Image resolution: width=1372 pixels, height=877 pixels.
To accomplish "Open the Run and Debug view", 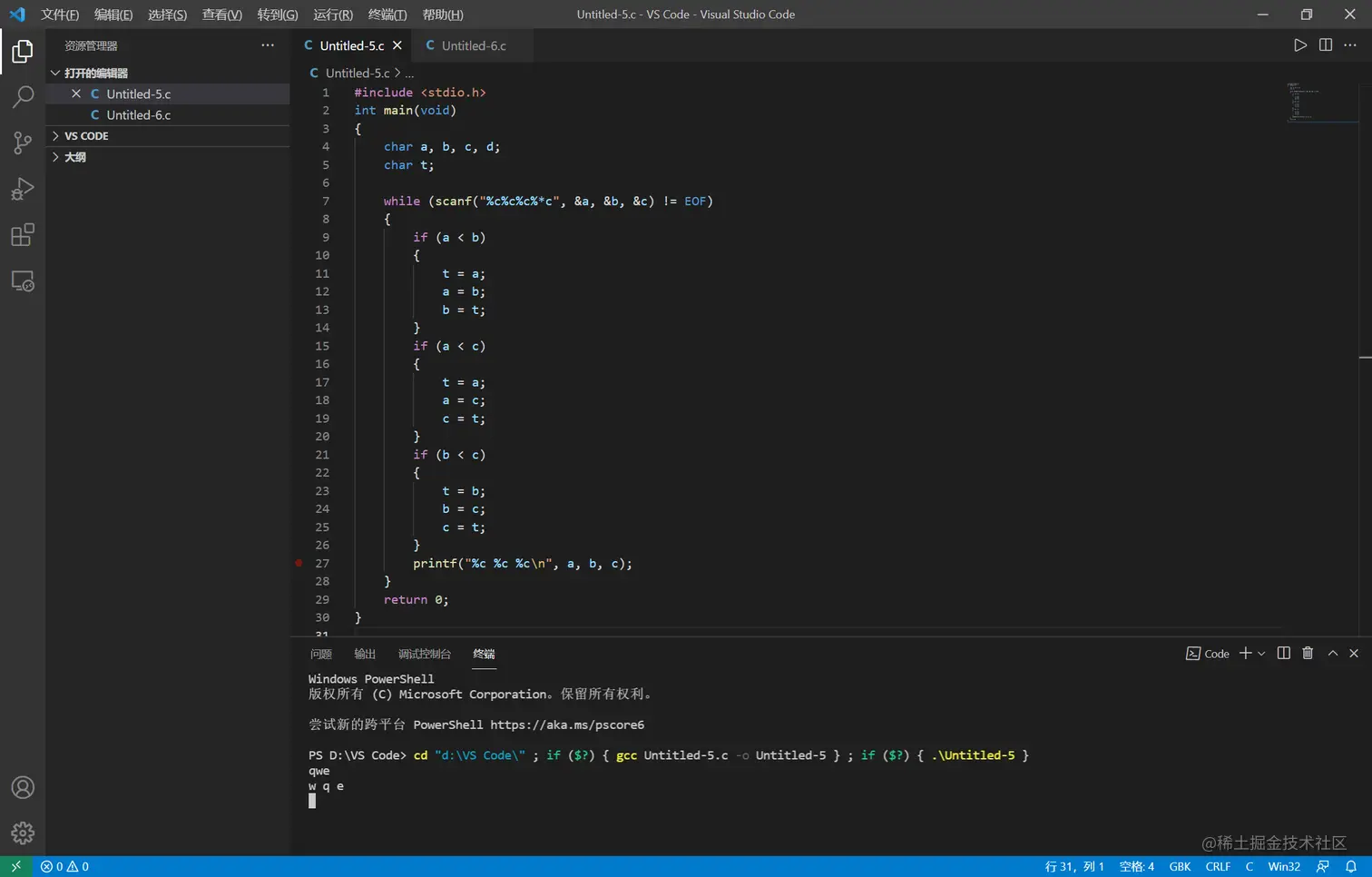I will click(x=23, y=189).
